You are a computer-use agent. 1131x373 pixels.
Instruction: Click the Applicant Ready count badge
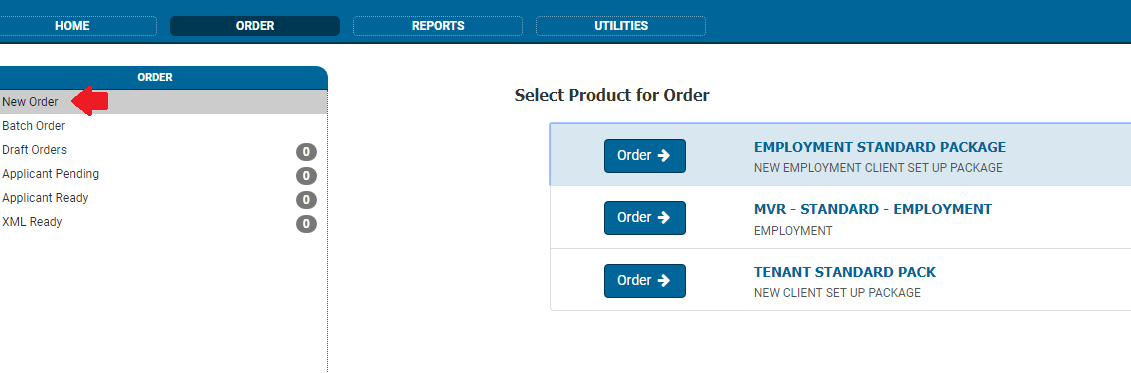click(x=307, y=200)
